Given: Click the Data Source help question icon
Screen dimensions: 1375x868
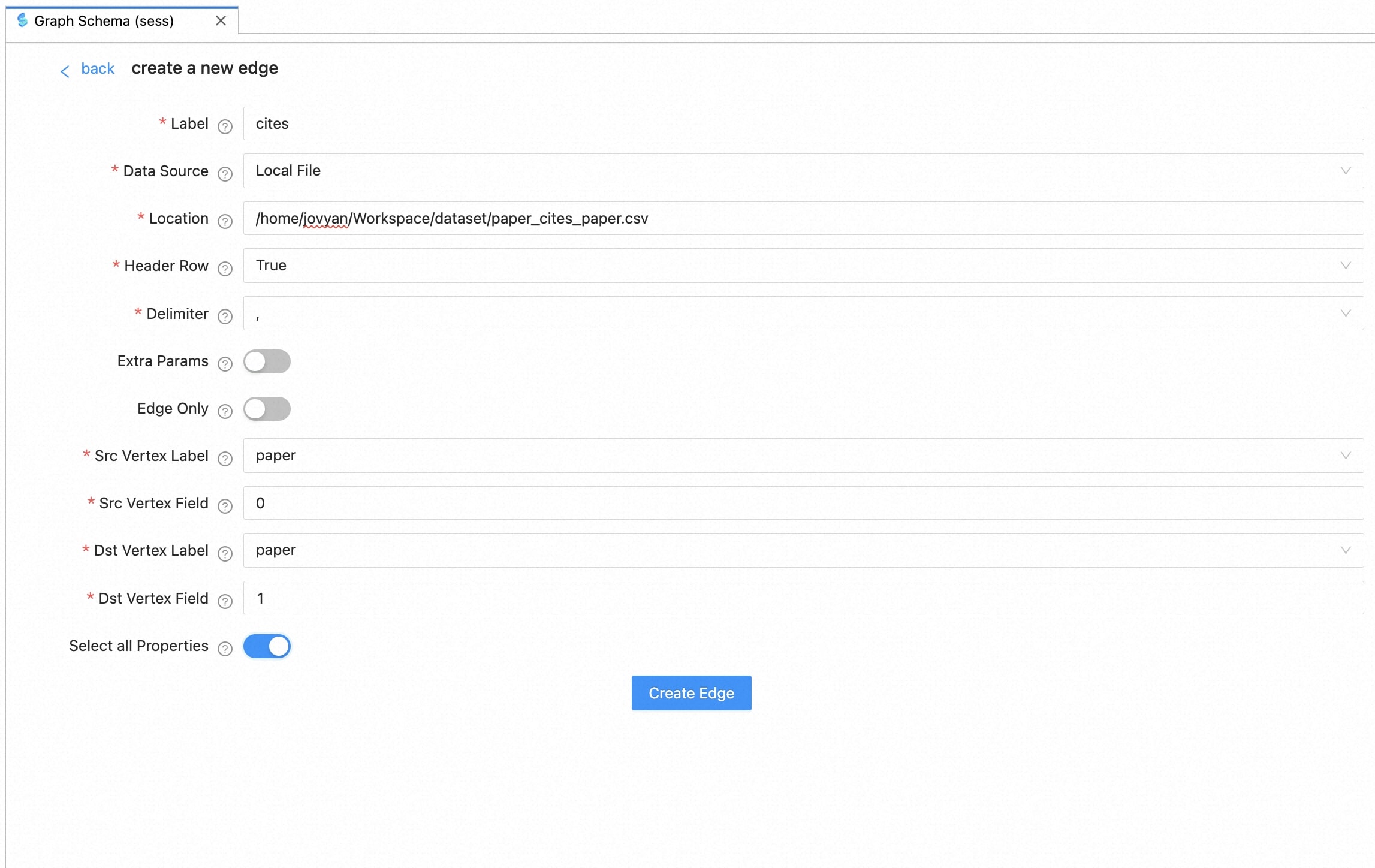Looking at the screenshot, I should [x=225, y=174].
